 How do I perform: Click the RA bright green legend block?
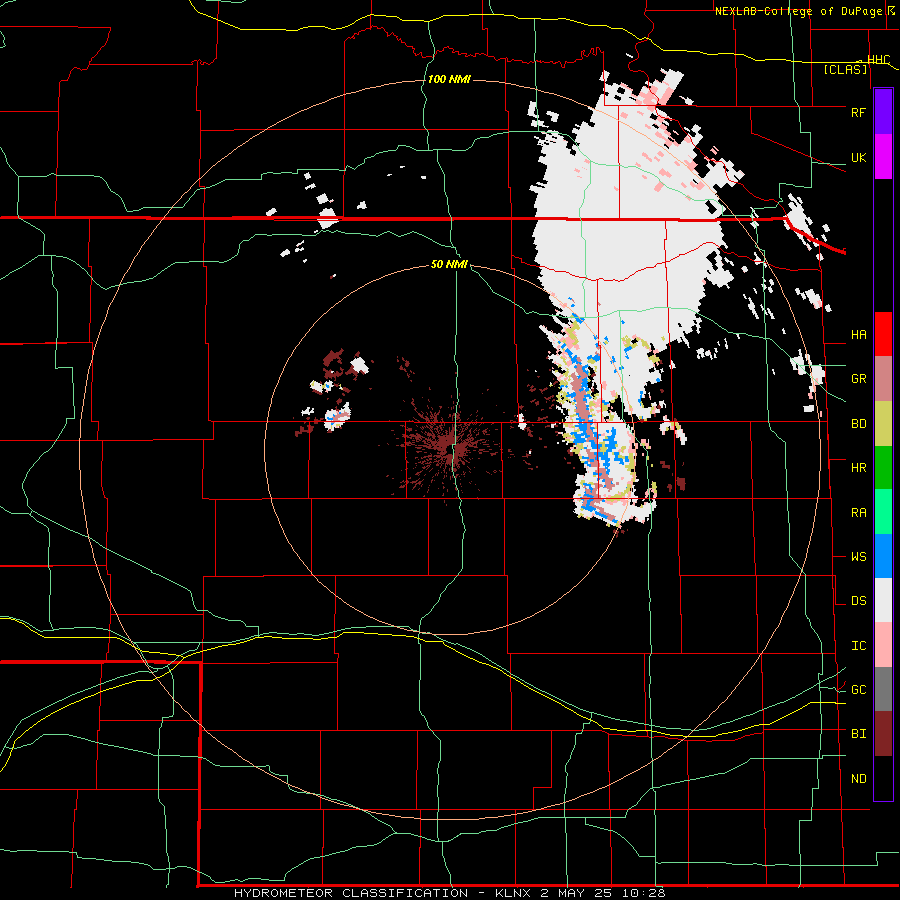883,512
